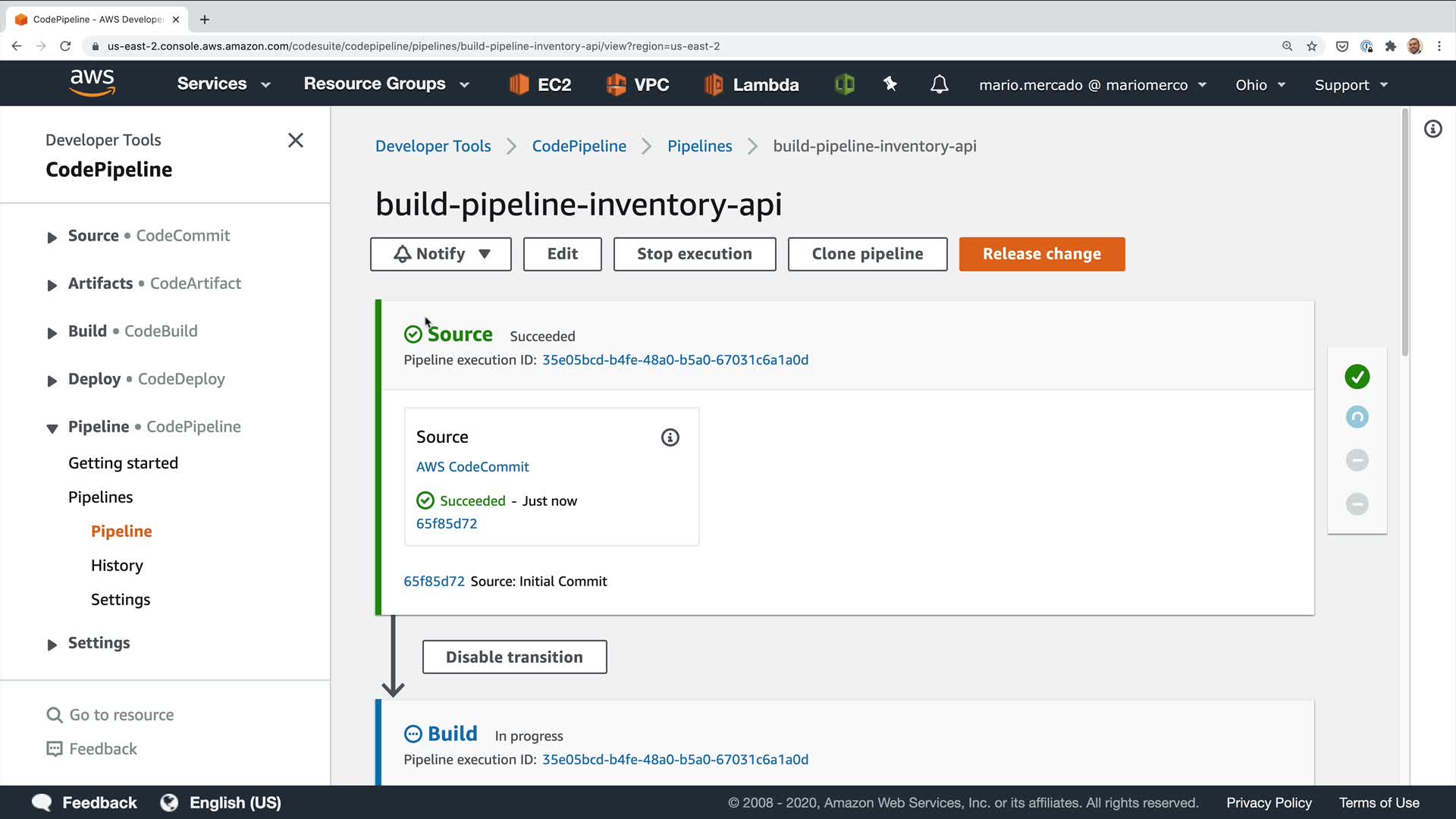This screenshot has height=819, width=1456.
Task: Click the green succeeded stage indicator
Action: [x=1357, y=377]
